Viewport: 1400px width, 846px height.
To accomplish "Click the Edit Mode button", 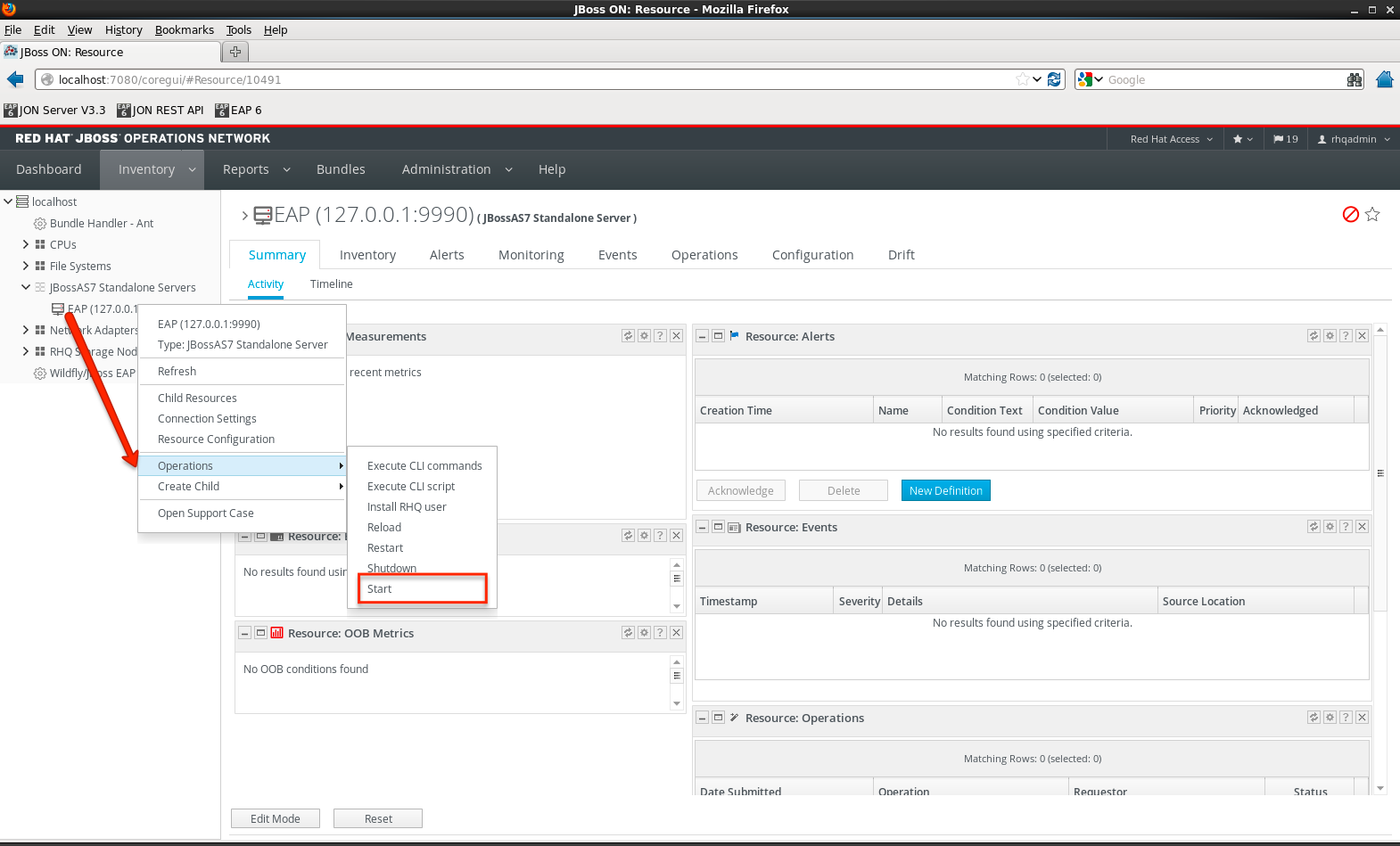I will [x=276, y=818].
